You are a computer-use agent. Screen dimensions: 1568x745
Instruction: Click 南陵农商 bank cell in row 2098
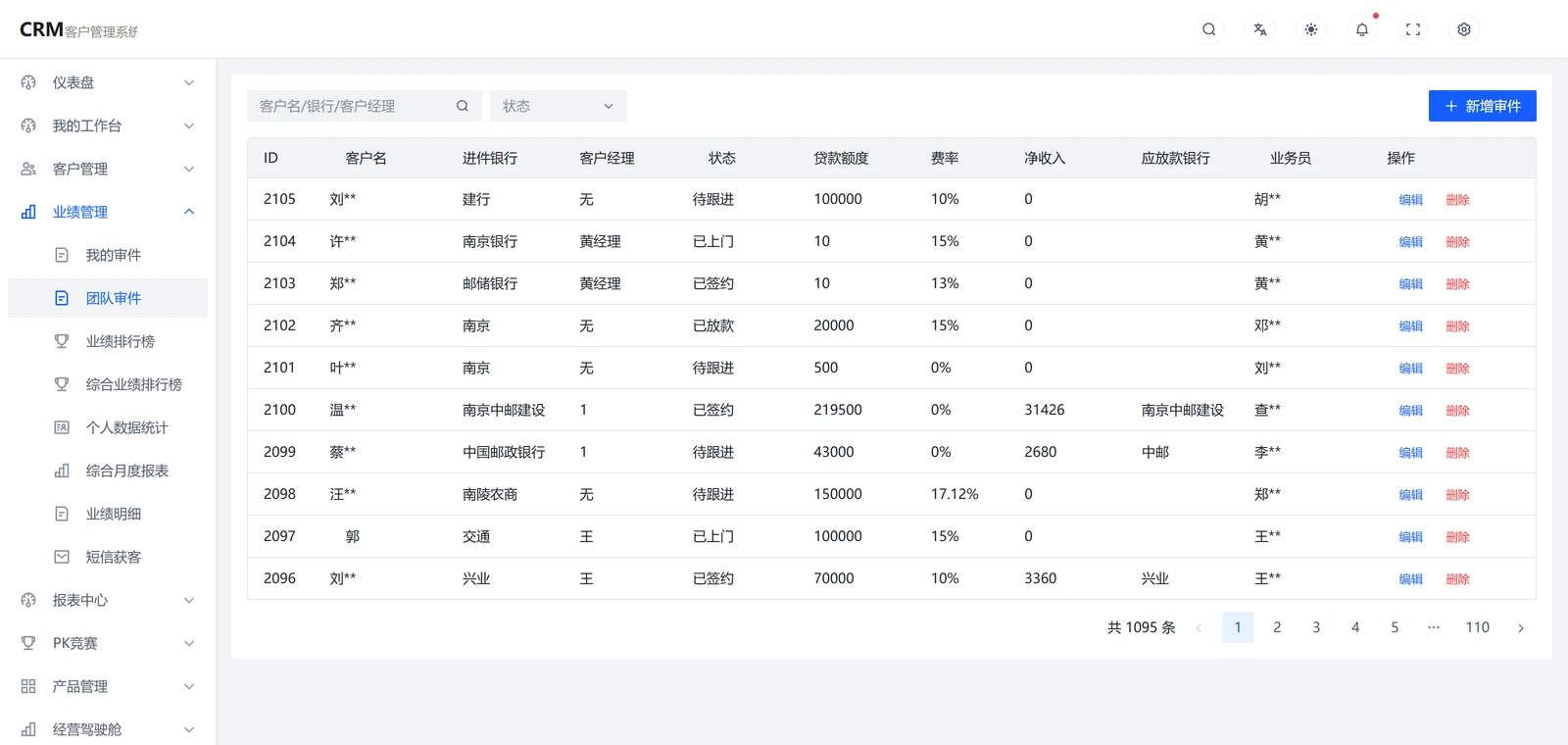point(490,494)
